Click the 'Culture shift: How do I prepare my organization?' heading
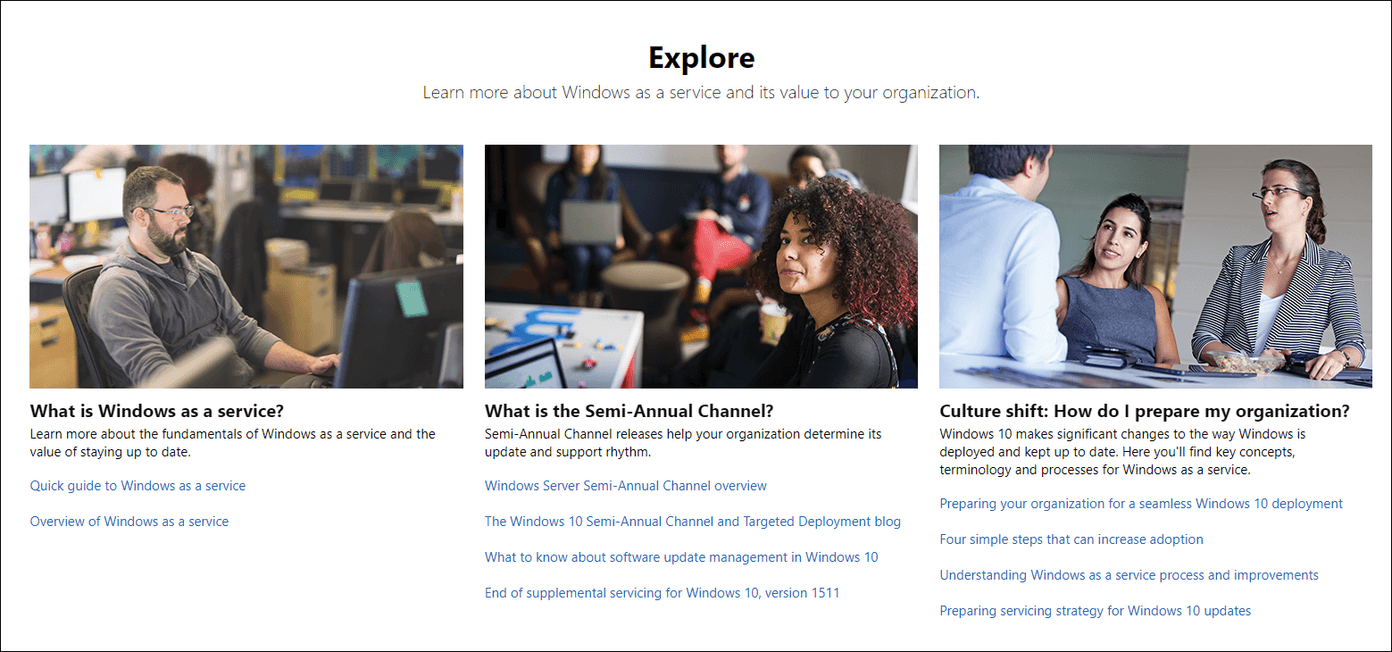The image size is (1392, 652). [x=1145, y=411]
